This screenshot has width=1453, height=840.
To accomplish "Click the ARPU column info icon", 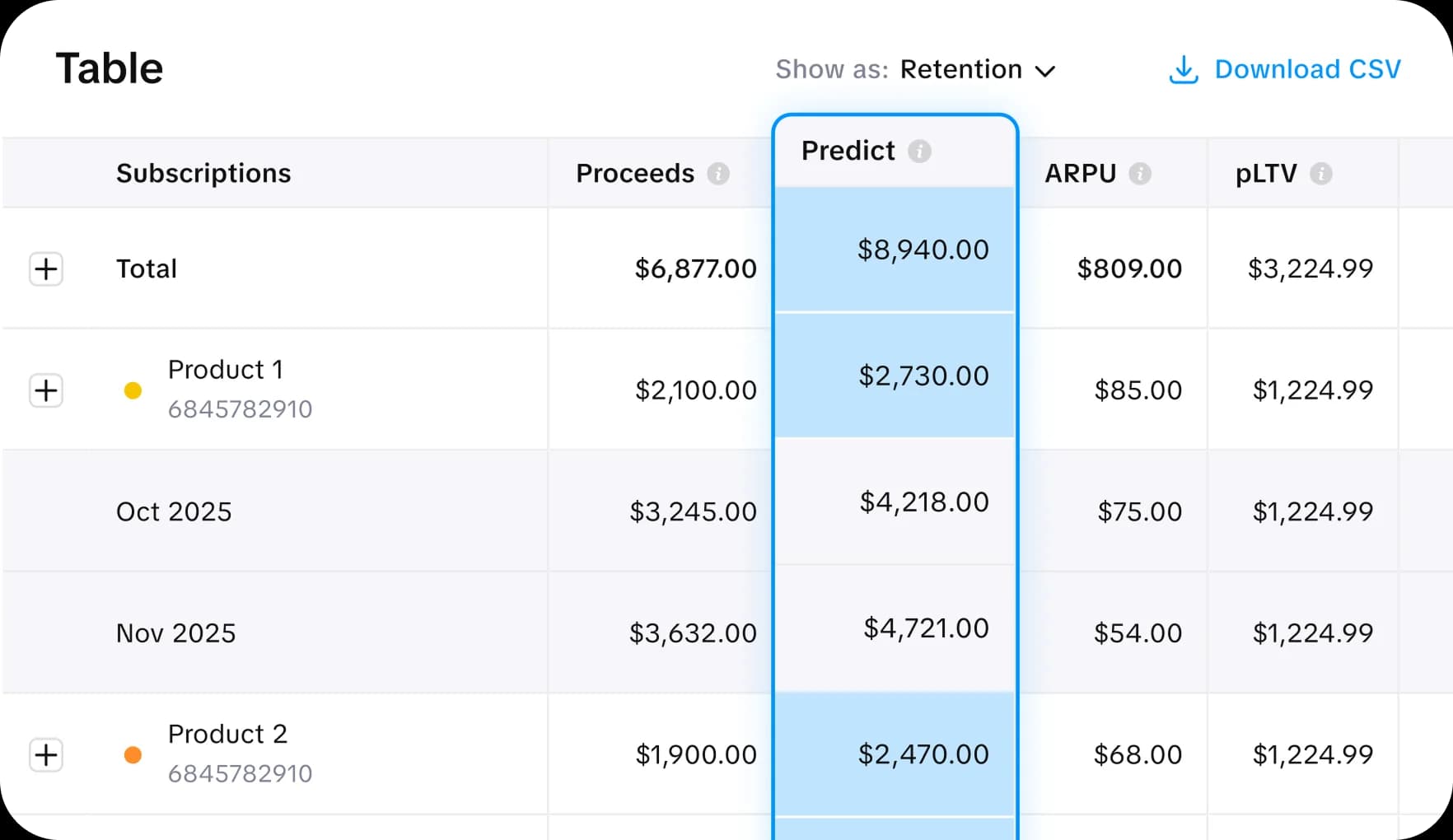I will [x=1141, y=174].
